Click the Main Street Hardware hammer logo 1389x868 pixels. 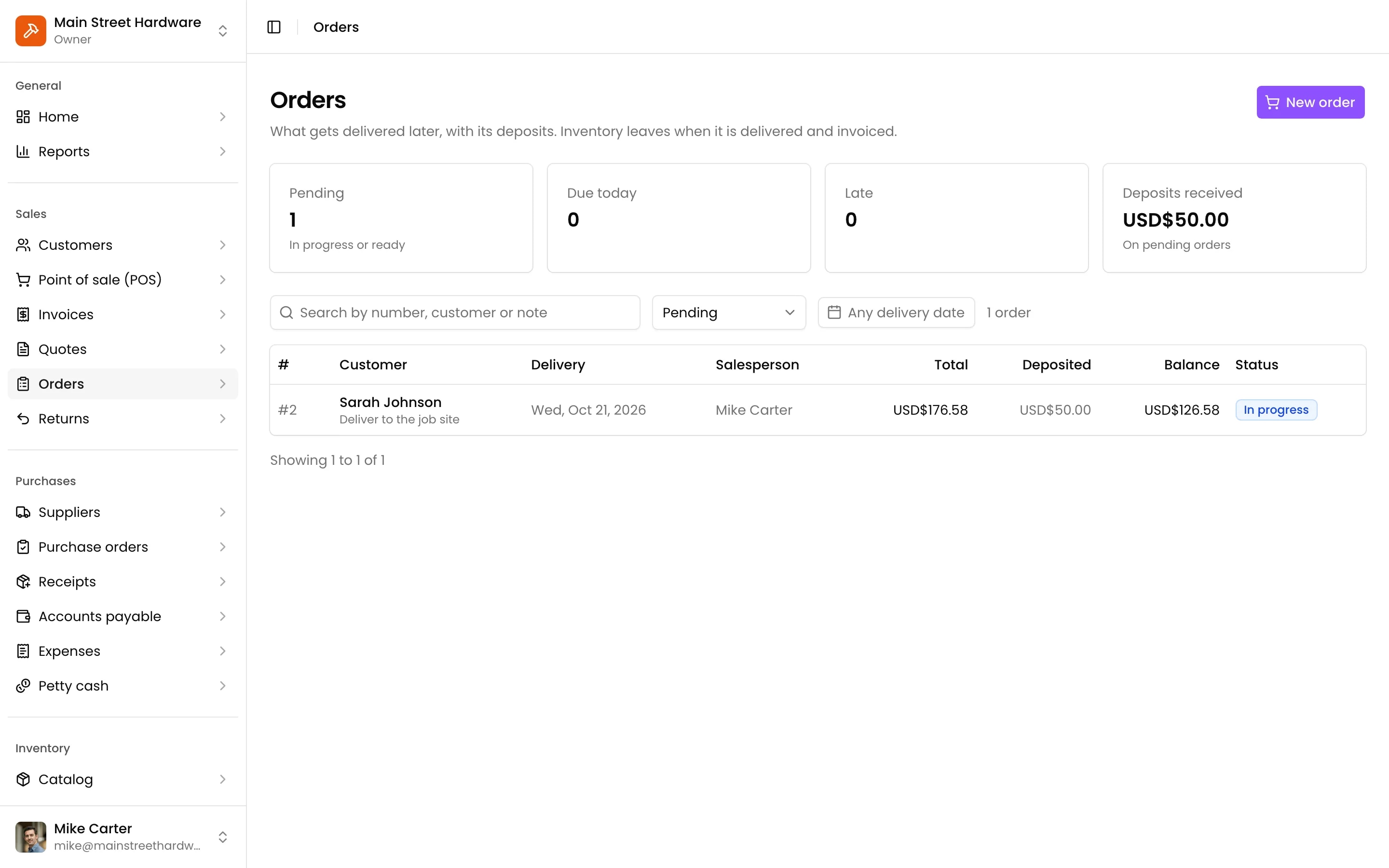pyautogui.click(x=30, y=30)
